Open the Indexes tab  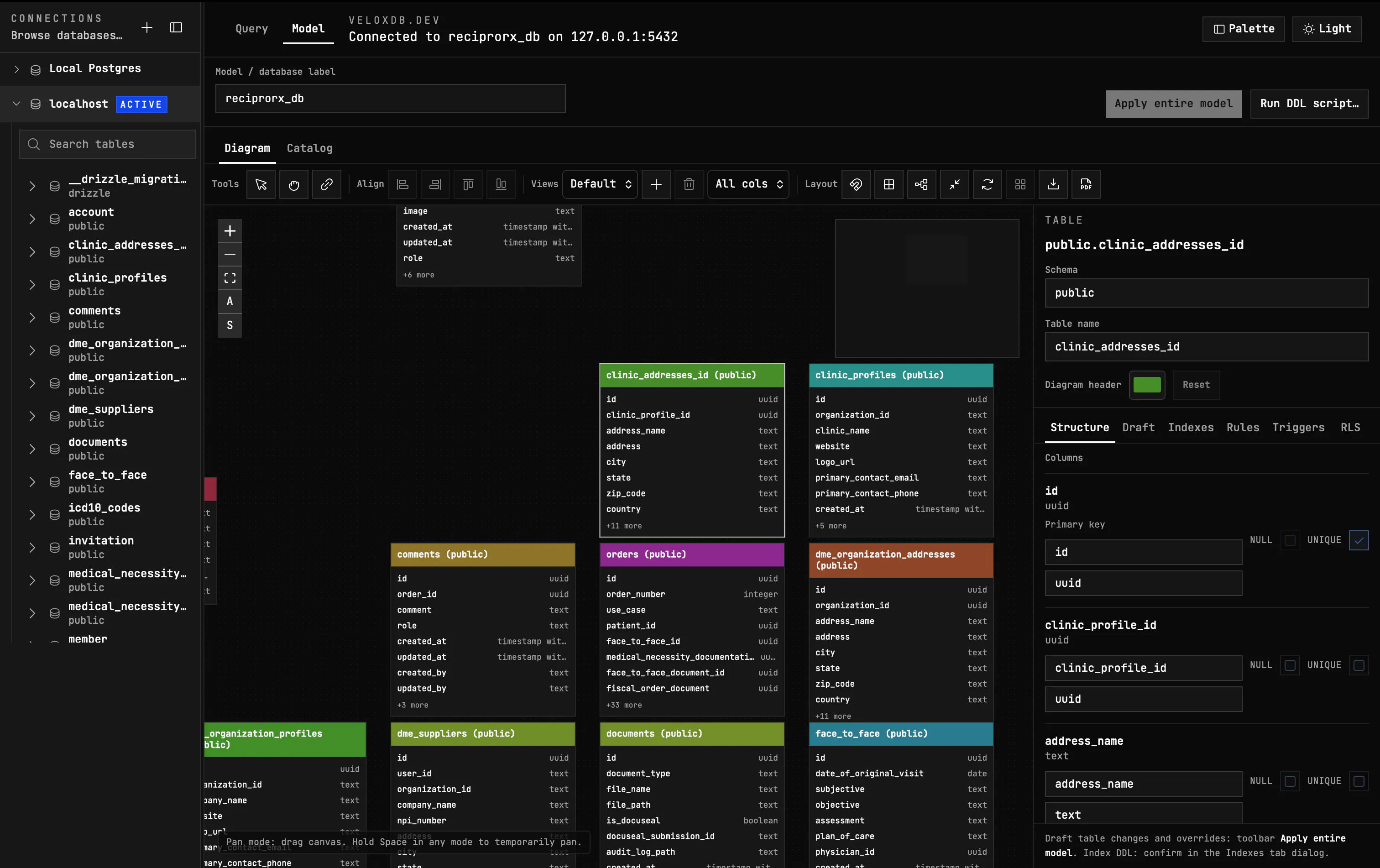tap(1190, 428)
